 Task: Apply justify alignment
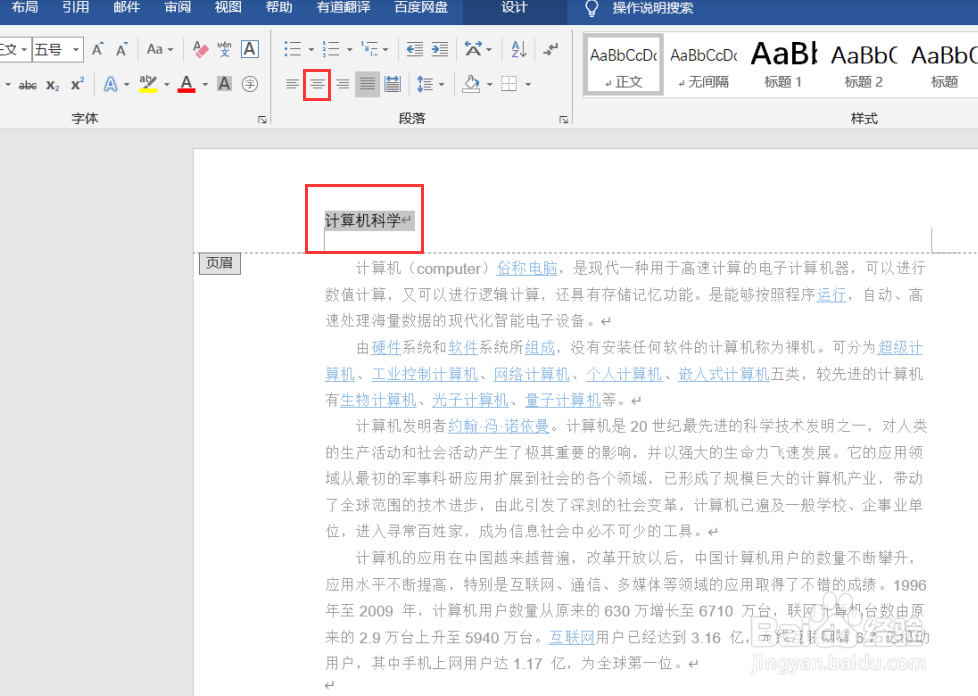tap(366, 84)
